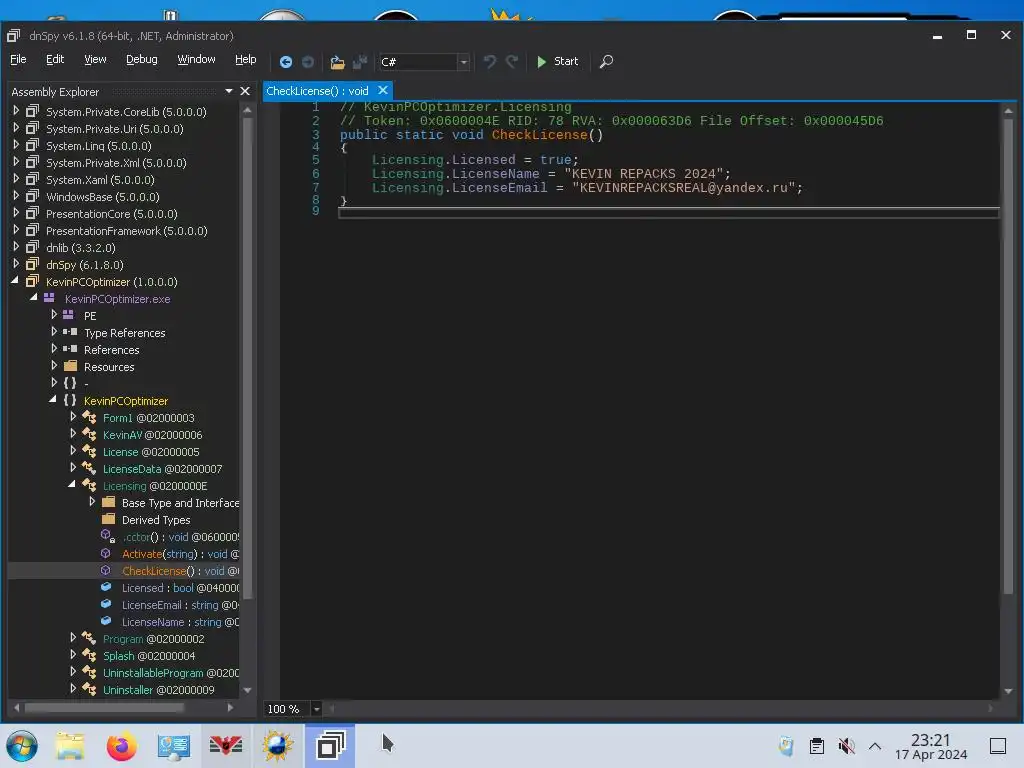Click the Derived Types folder icon
The height and width of the screenshot is (768, 1024).
108,519
